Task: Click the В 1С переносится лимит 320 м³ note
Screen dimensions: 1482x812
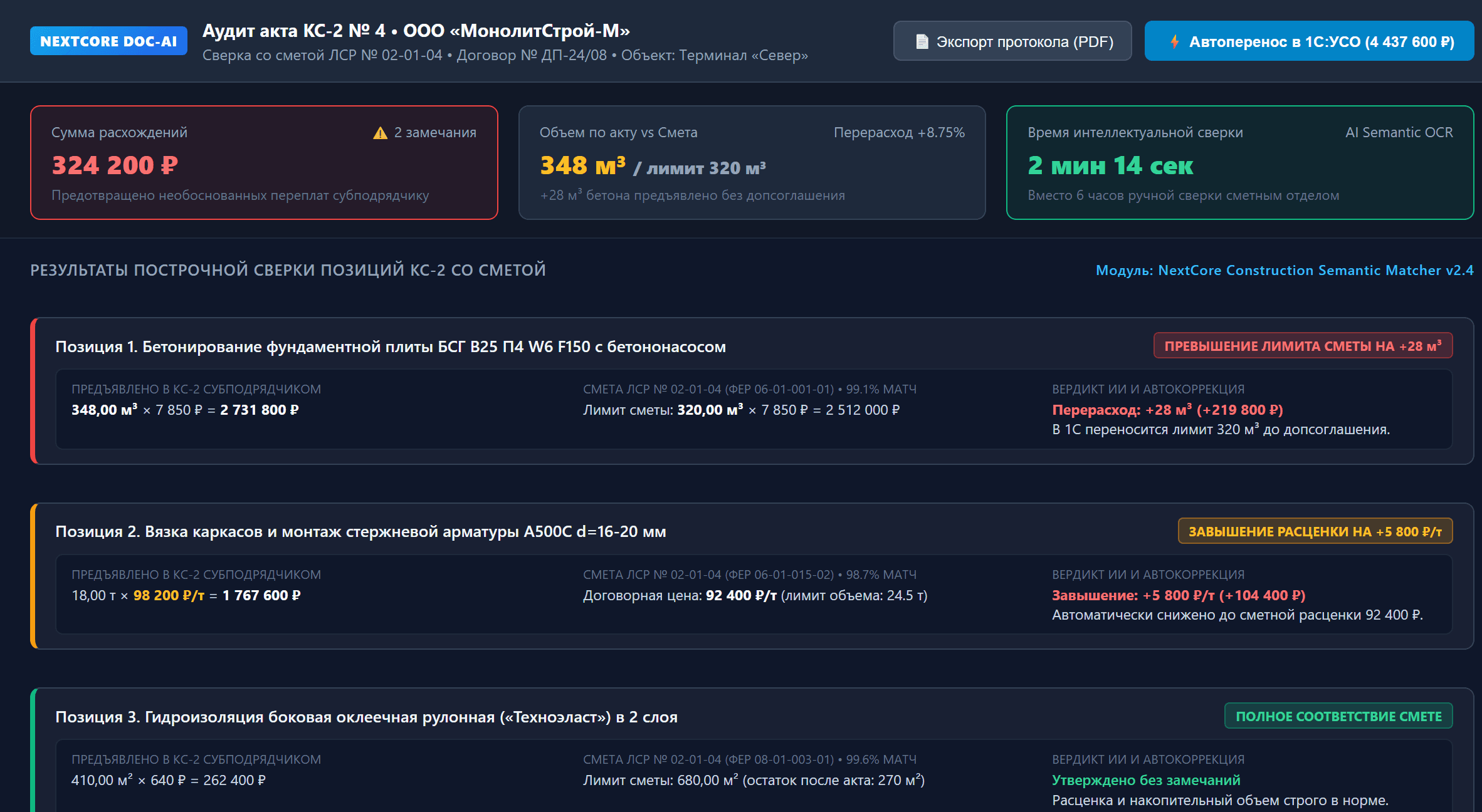Action: (x=1221, y=429)
